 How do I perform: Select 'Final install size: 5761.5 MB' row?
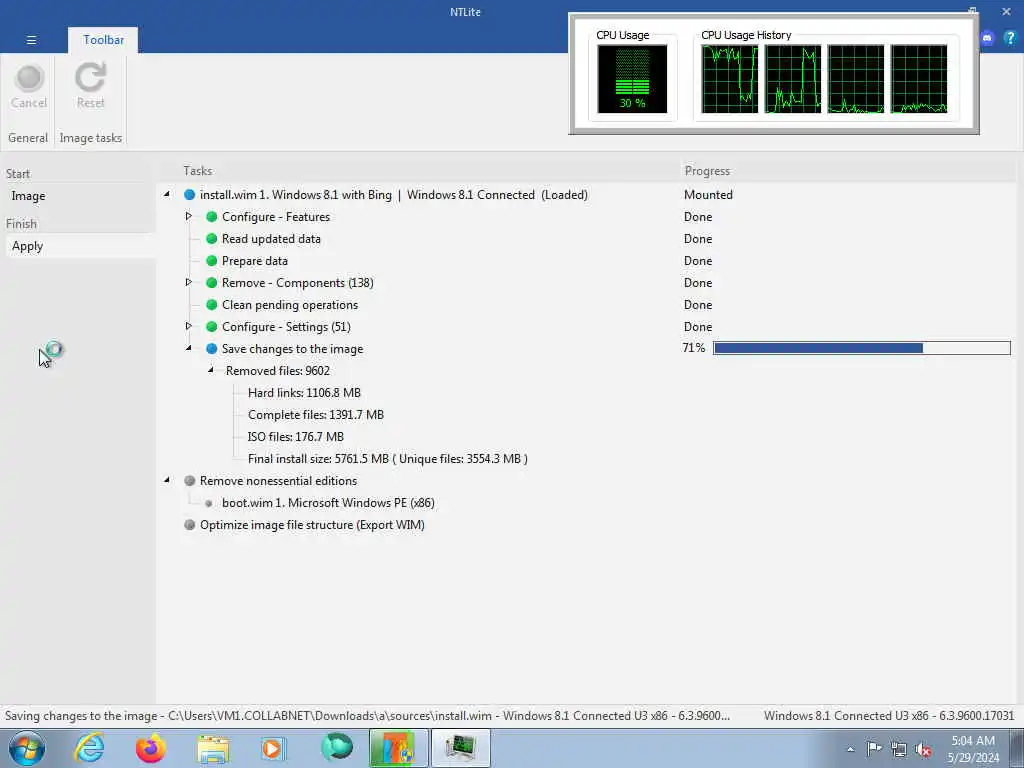click(x=388, y=459)
